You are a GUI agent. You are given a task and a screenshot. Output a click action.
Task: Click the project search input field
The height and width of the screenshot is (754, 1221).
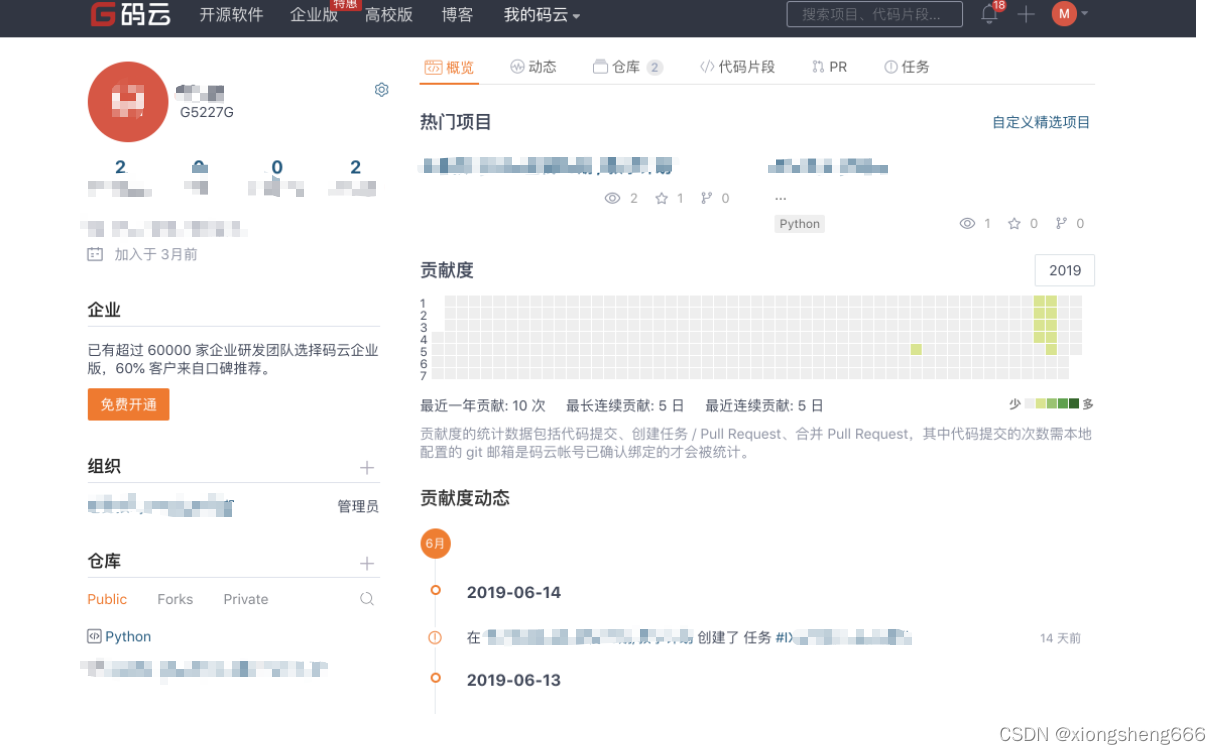(x=874, y=14)
